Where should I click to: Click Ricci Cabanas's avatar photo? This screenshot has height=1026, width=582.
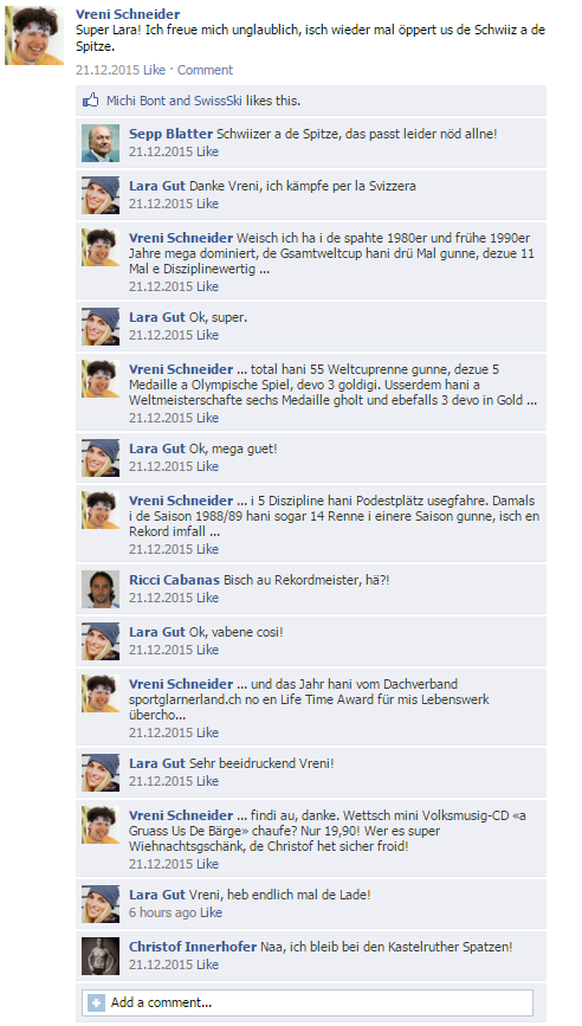point(100,589)
